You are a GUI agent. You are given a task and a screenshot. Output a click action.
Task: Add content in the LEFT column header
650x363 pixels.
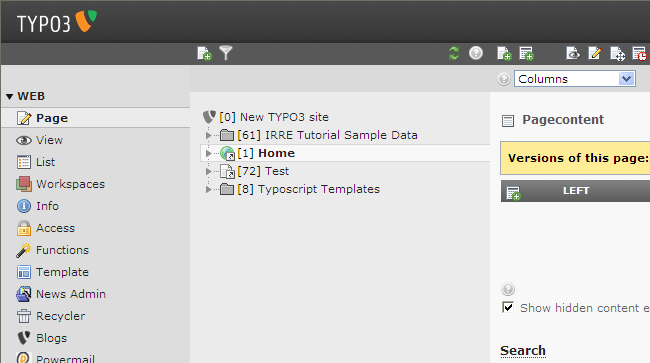tap(513, 193)
